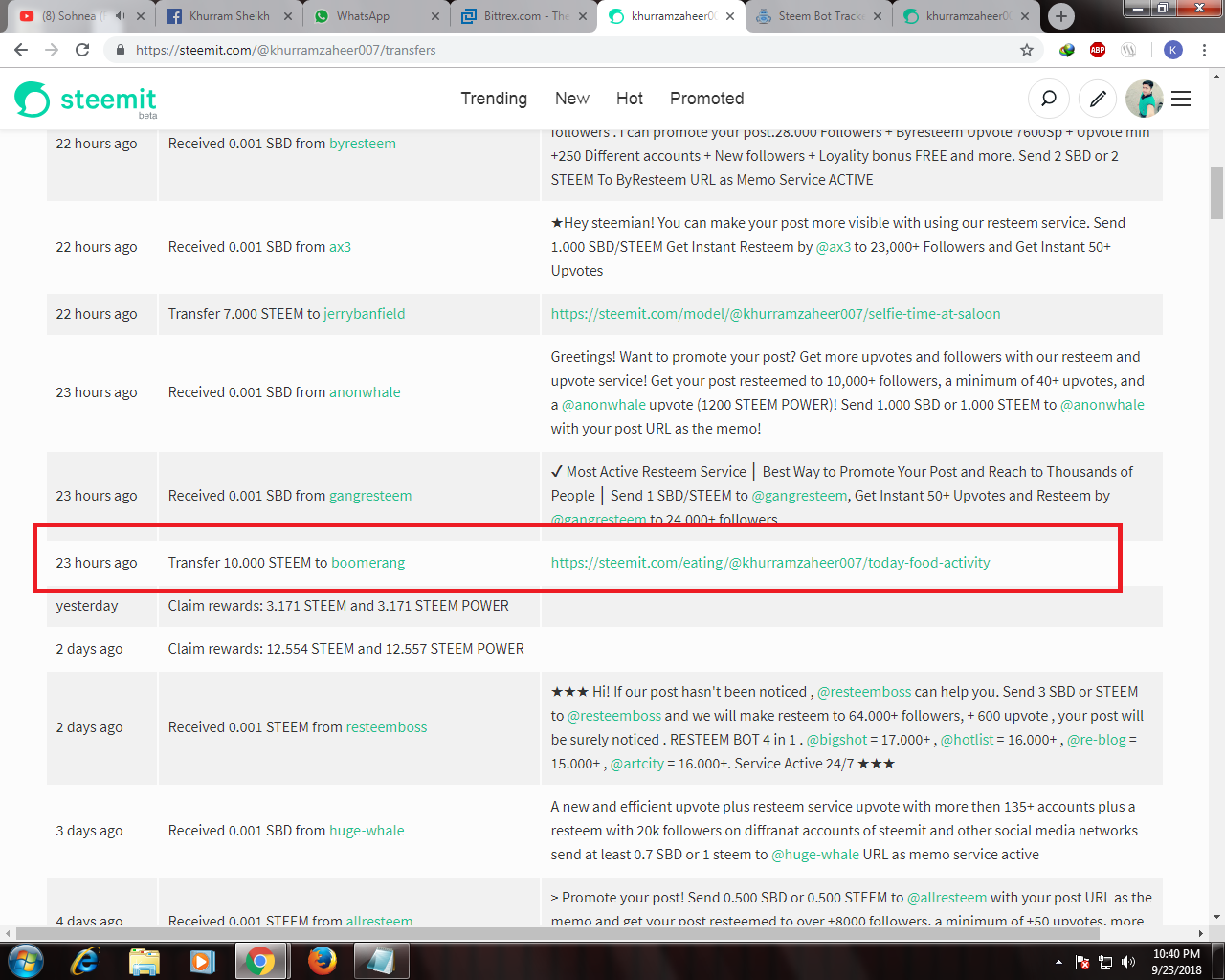Go back with the browser back arrow
1225x980 pixels.
[21, 50]
